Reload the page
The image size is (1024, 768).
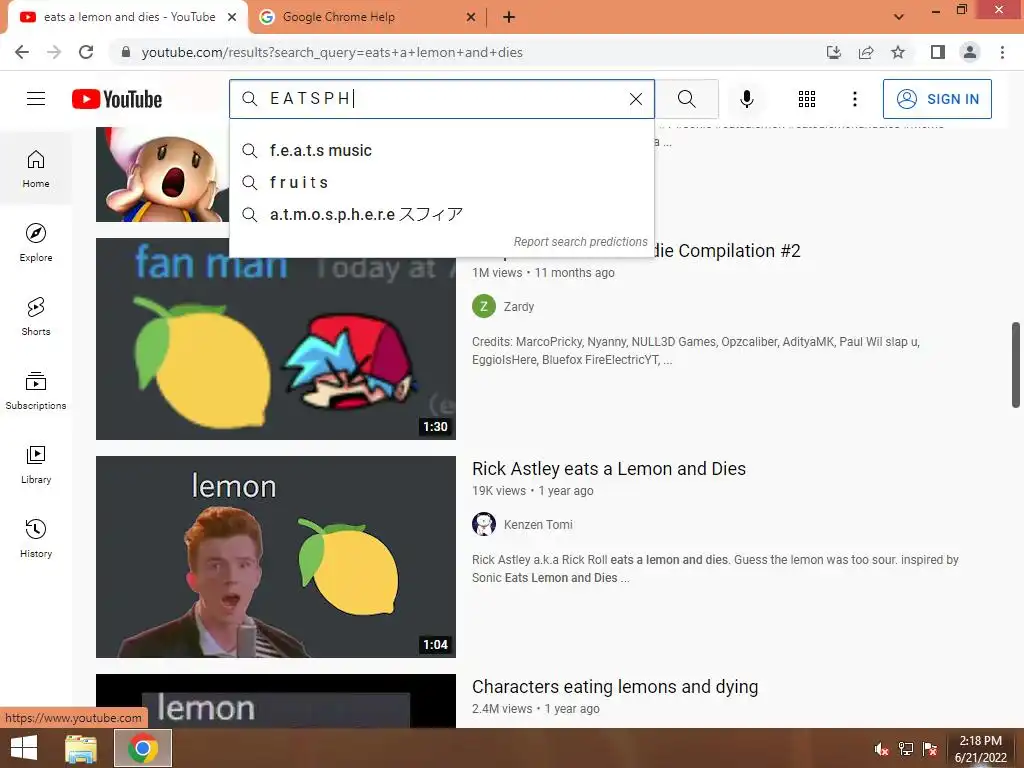tap(86, 52)
